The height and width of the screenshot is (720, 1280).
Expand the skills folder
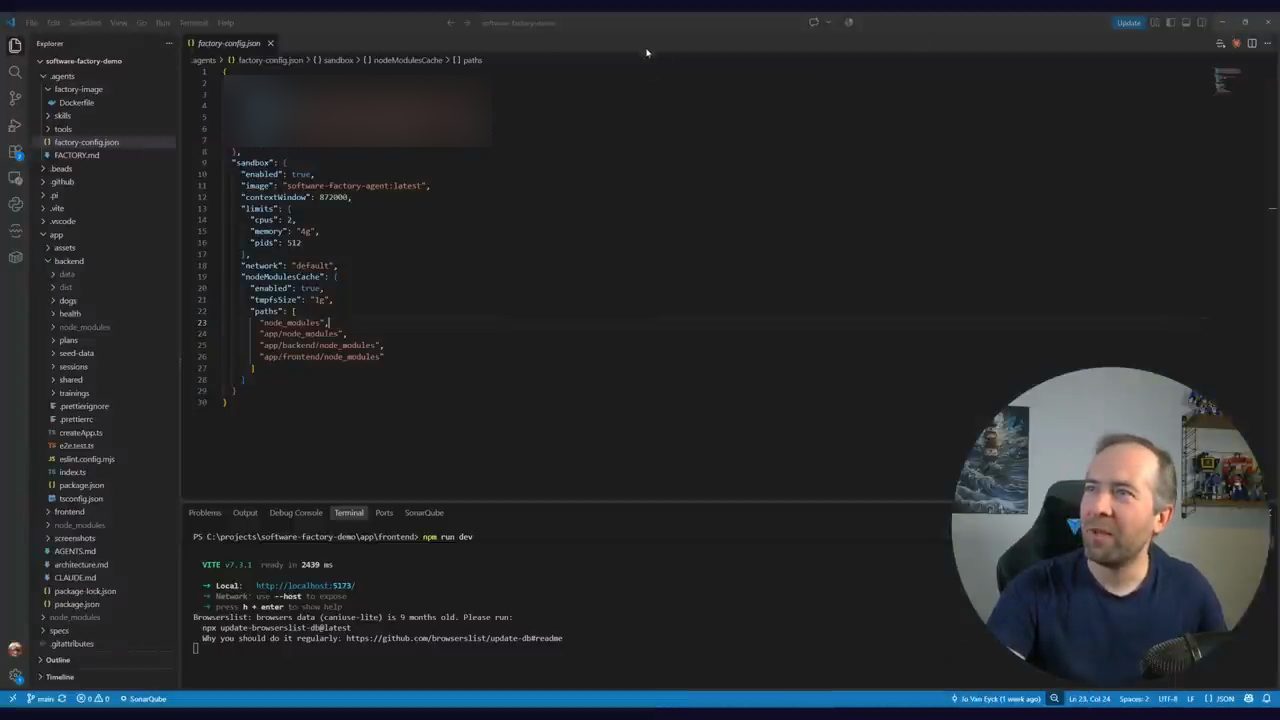pos(62,116)
